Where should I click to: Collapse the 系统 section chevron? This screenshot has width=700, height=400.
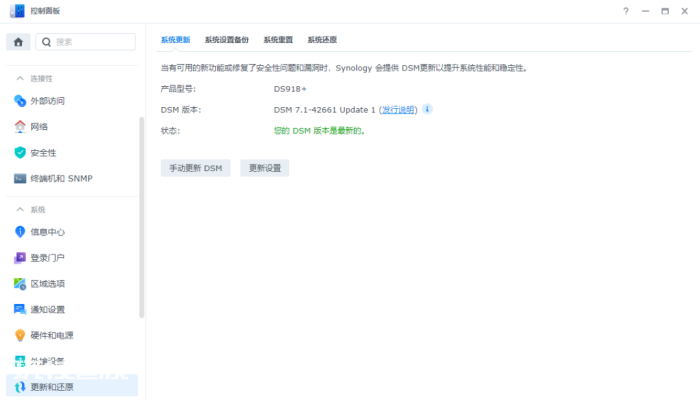coord(20,209)
